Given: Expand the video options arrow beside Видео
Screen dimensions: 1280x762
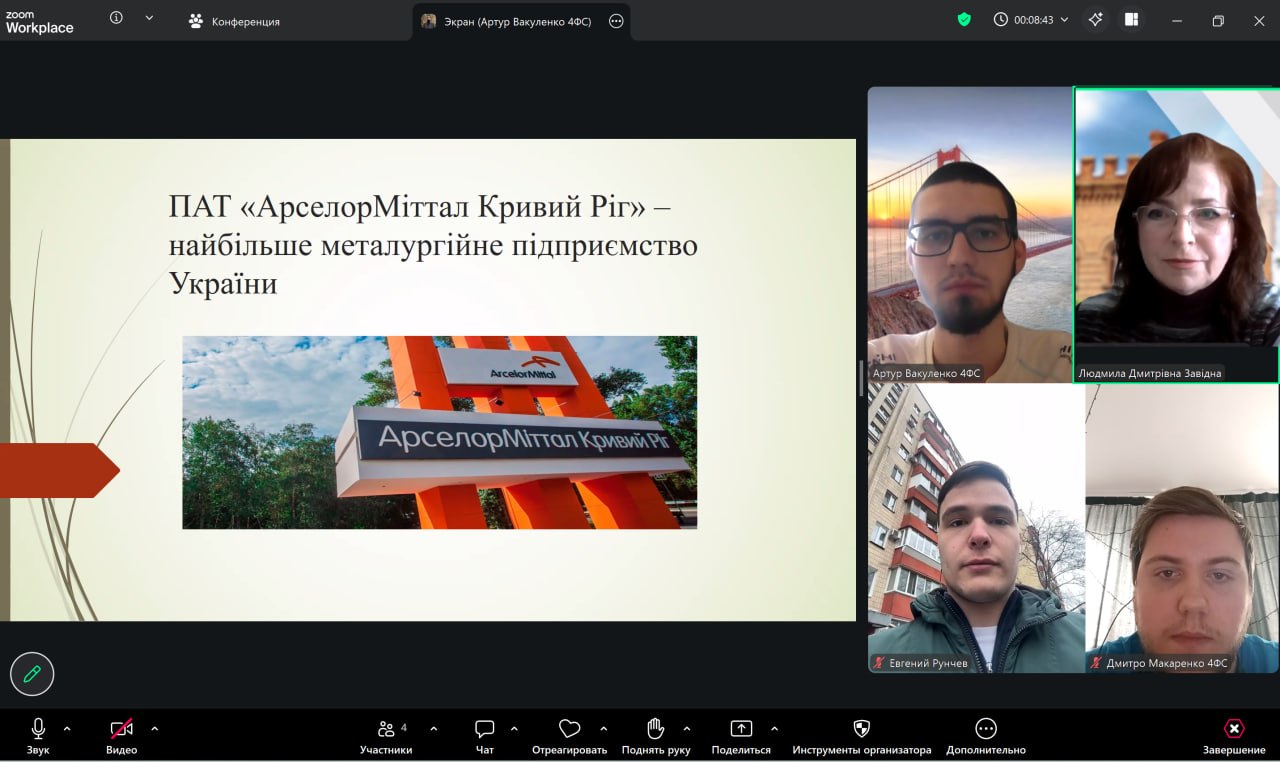Looking at the screenshot, I should tap(154, 728).
